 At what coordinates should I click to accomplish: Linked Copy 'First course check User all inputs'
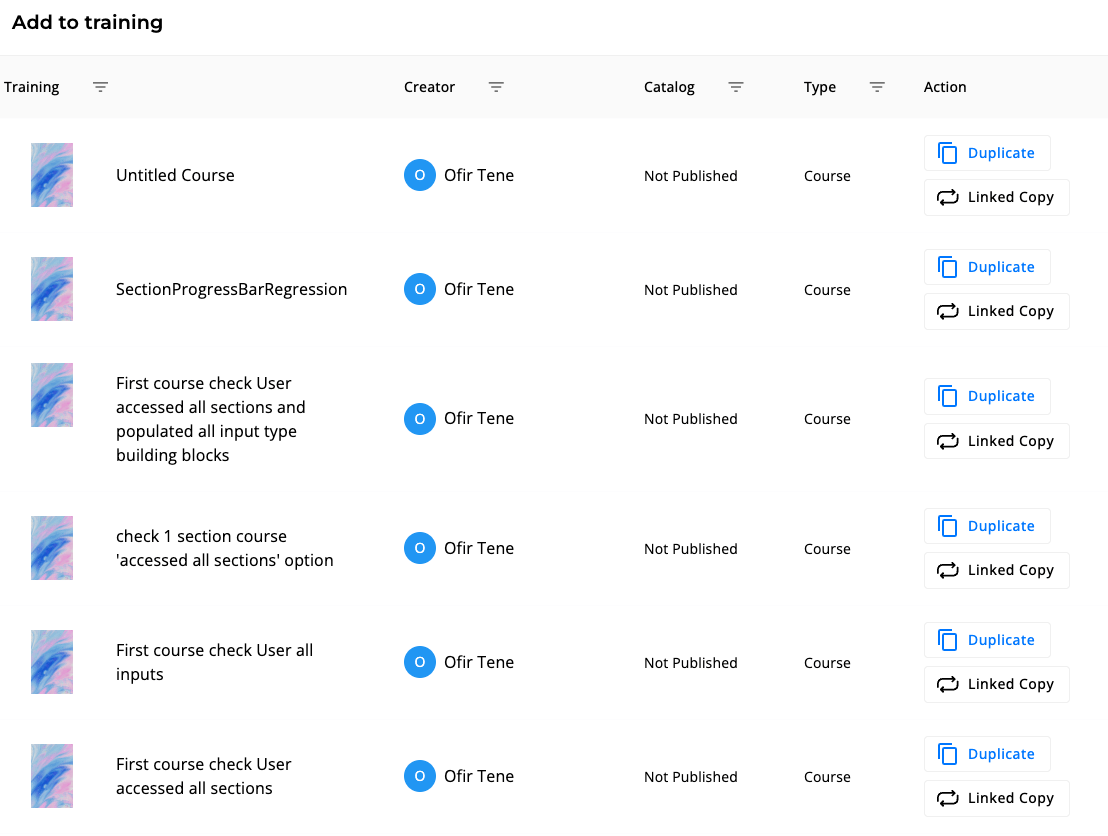click(x=996, y=684)
